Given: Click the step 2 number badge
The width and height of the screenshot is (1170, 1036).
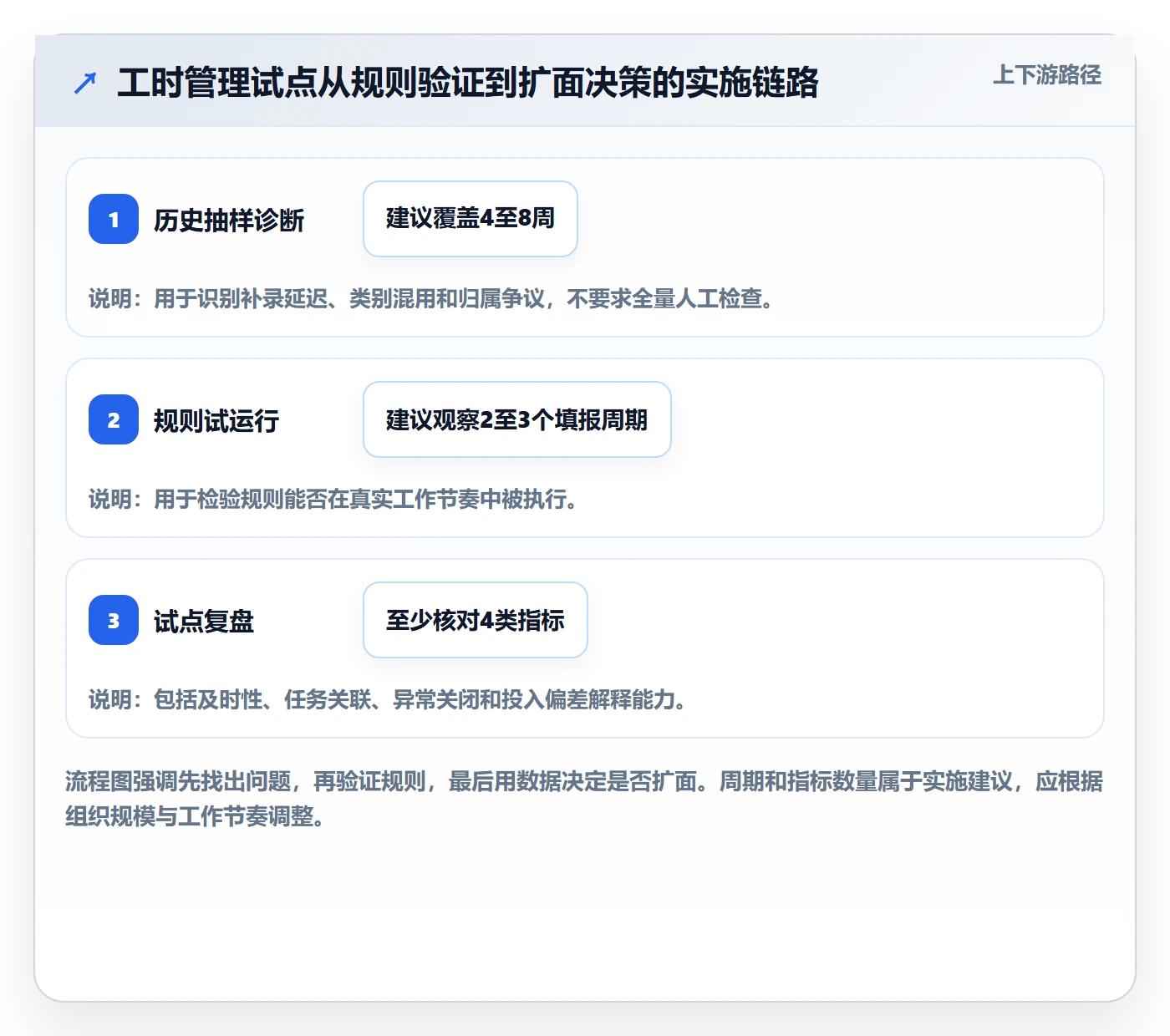Looking at the screenshot, I should pos(114,419).
